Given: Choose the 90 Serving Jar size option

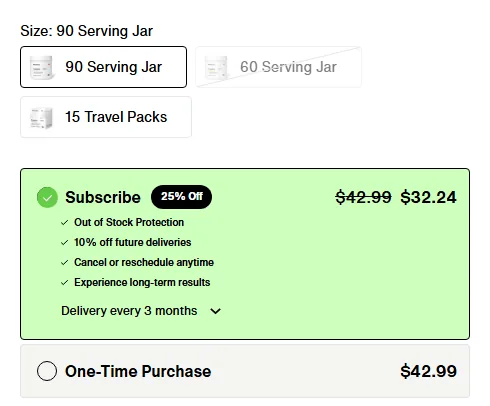Looking at the screenshot, I should [x=103, y=67].
